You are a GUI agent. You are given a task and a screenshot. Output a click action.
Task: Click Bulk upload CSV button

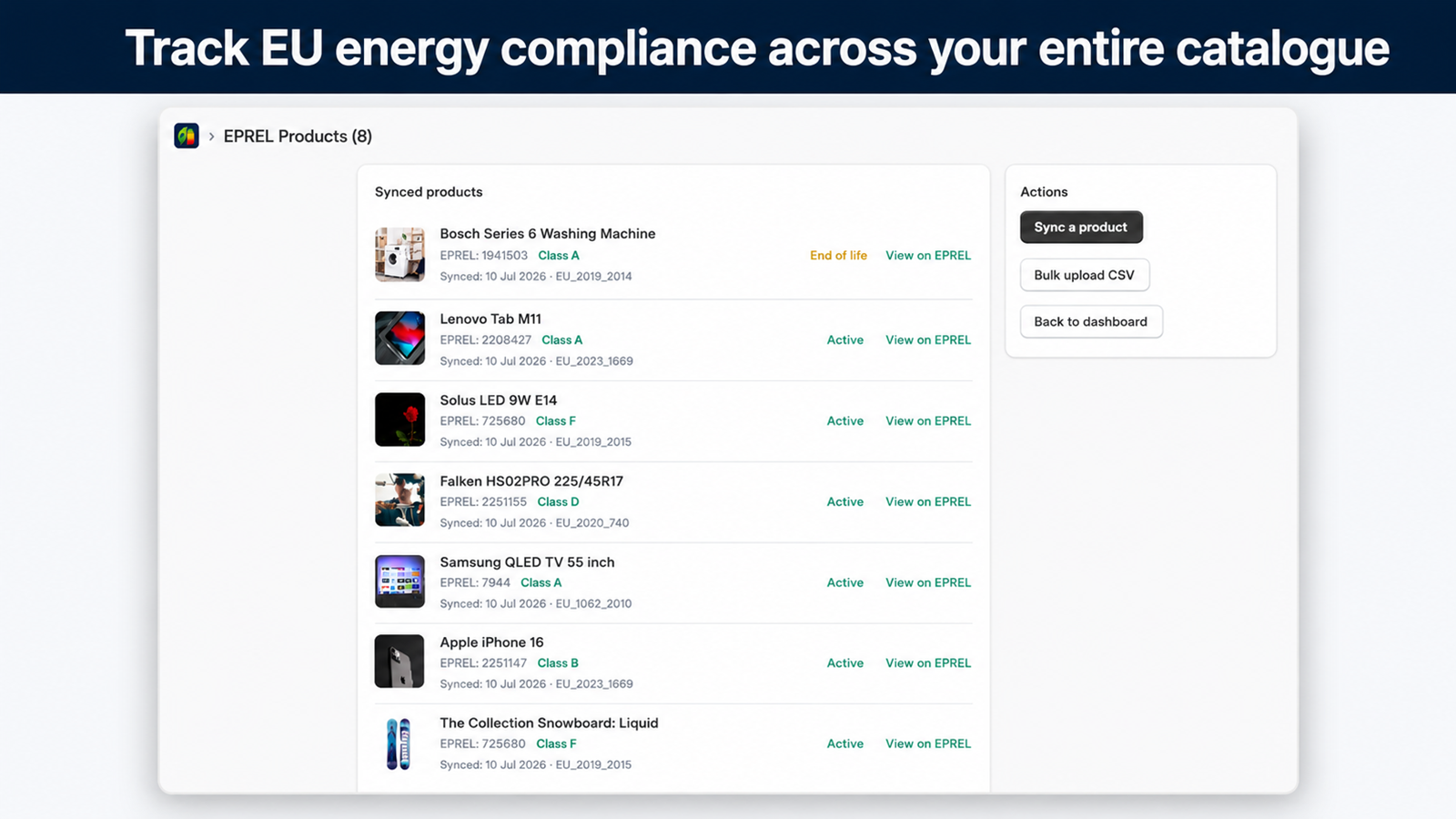pyautogui.click(x=1085, y=275)
